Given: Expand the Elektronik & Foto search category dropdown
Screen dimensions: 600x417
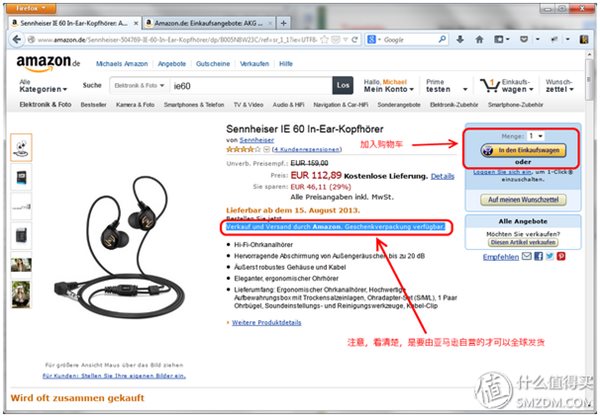Looking at the screenshot, I should pos(139,86).
